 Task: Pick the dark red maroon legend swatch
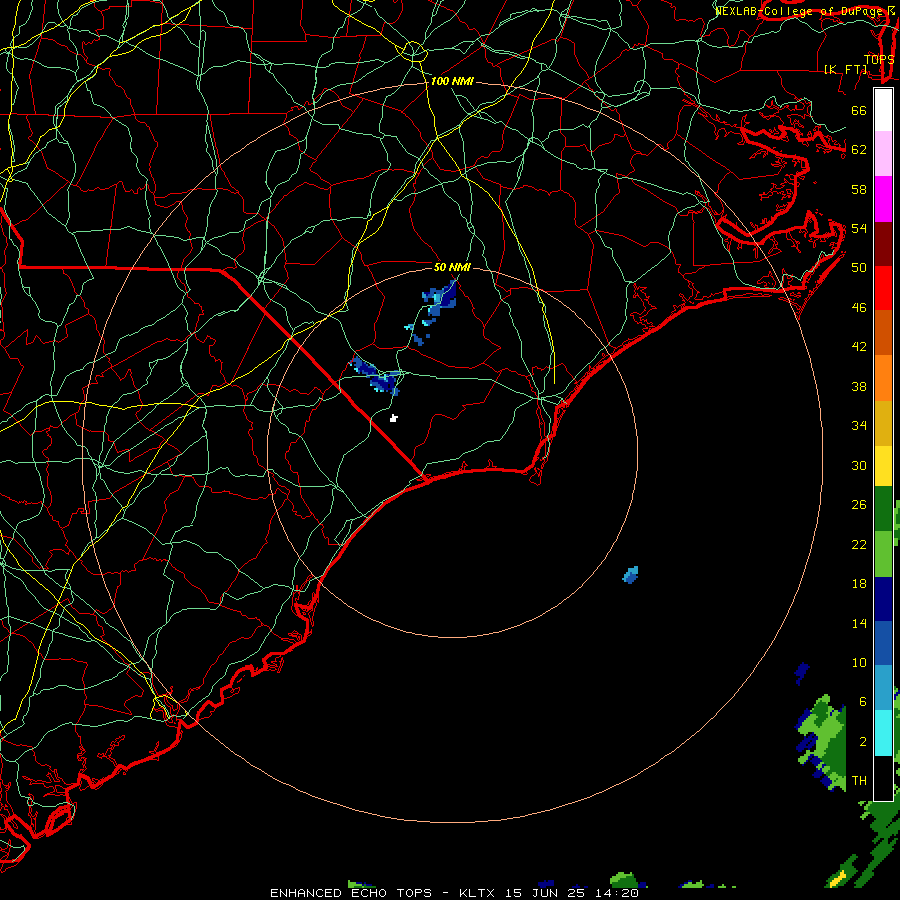(883, 244)
